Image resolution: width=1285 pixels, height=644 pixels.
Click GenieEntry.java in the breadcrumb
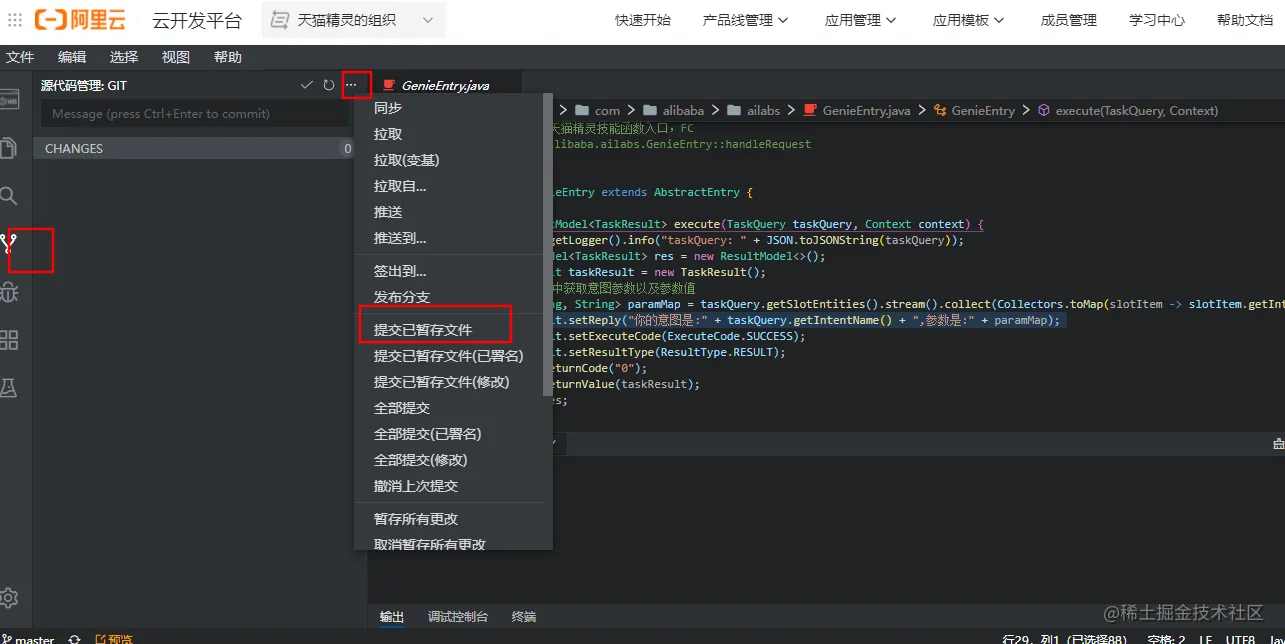pos(858,110)
